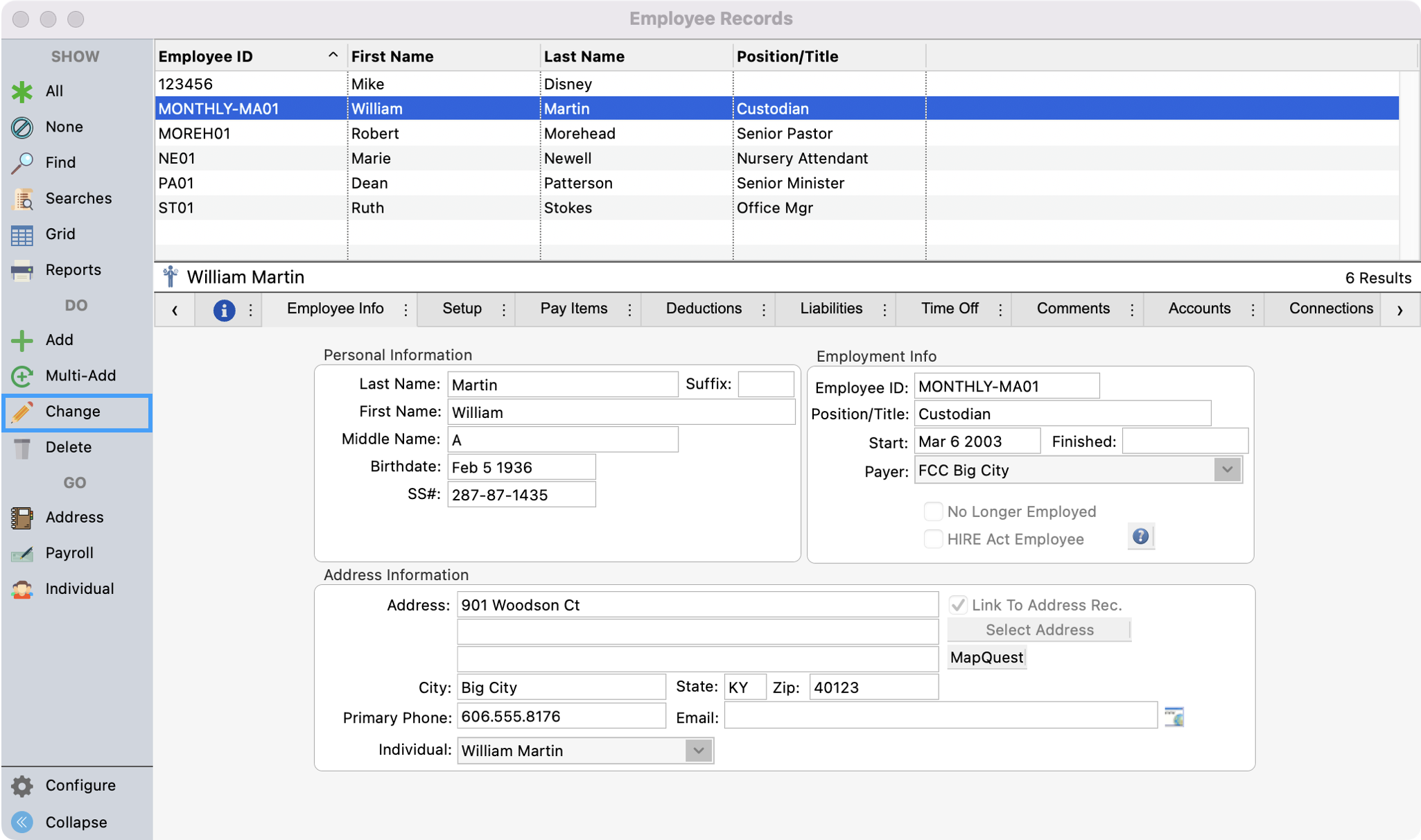Toggle the No Longer Employed checkbox

coord(934,511)
